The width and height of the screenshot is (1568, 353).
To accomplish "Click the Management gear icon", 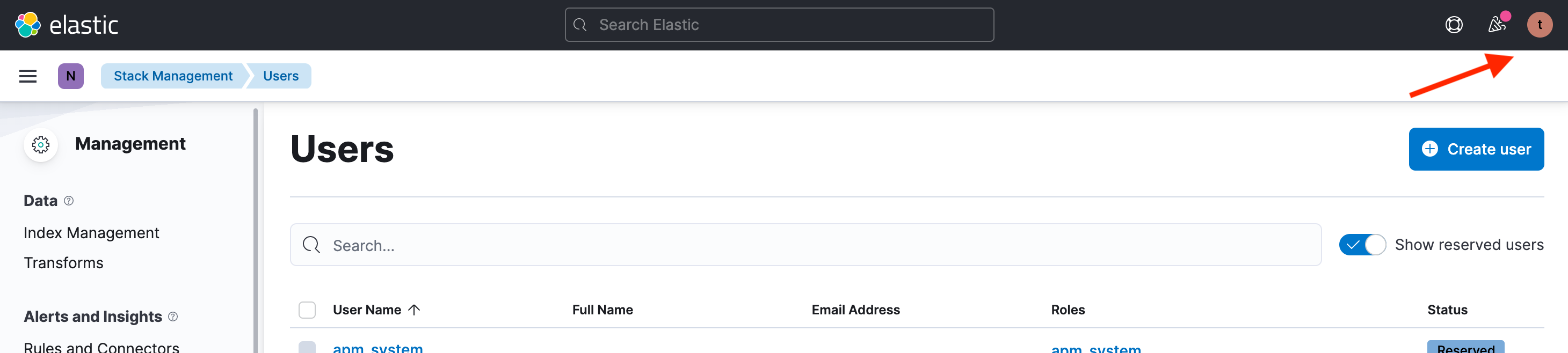I will coord(41,145).
